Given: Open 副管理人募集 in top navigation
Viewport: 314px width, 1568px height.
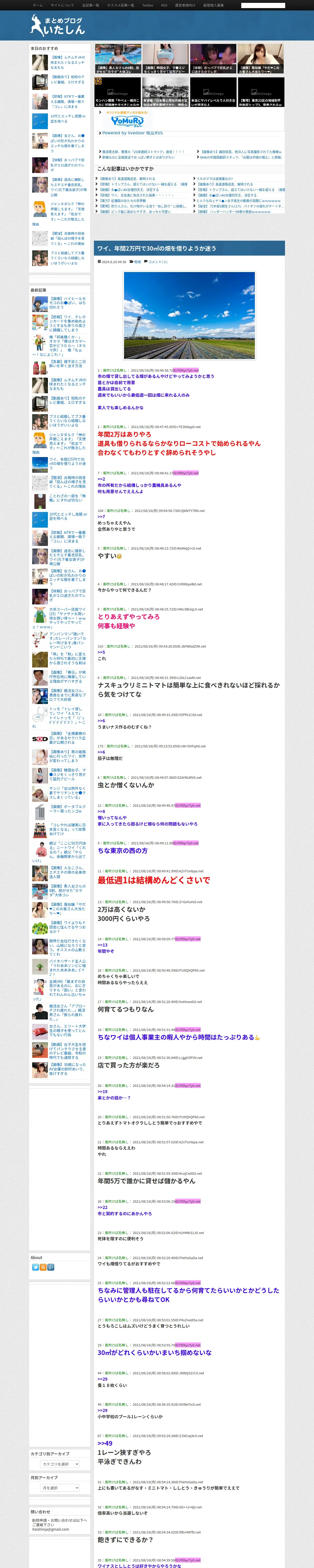Looking at the screenshot, I should (x=214, y=5).
